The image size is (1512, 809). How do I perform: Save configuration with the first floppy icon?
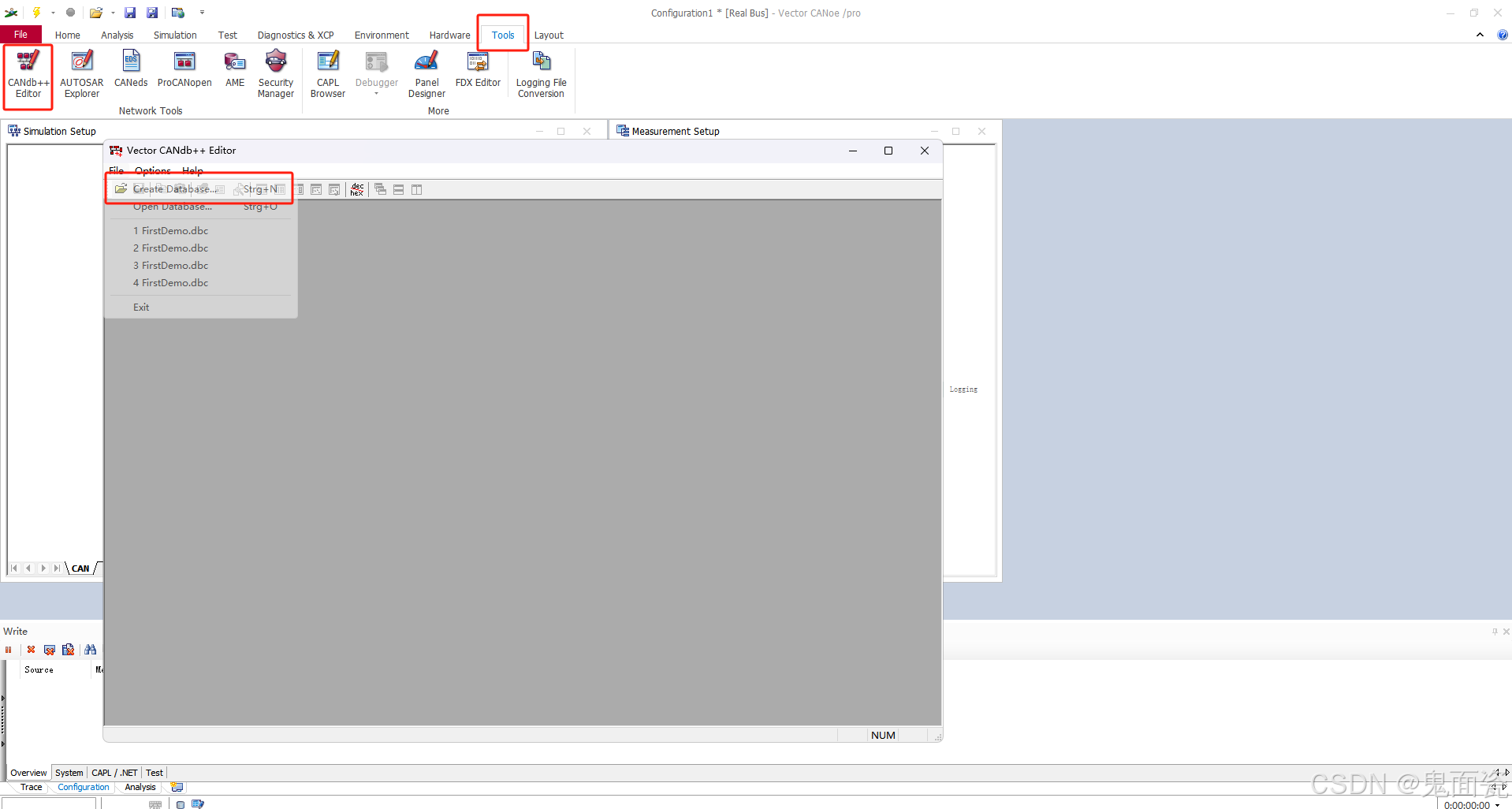(x=130, y=13)
